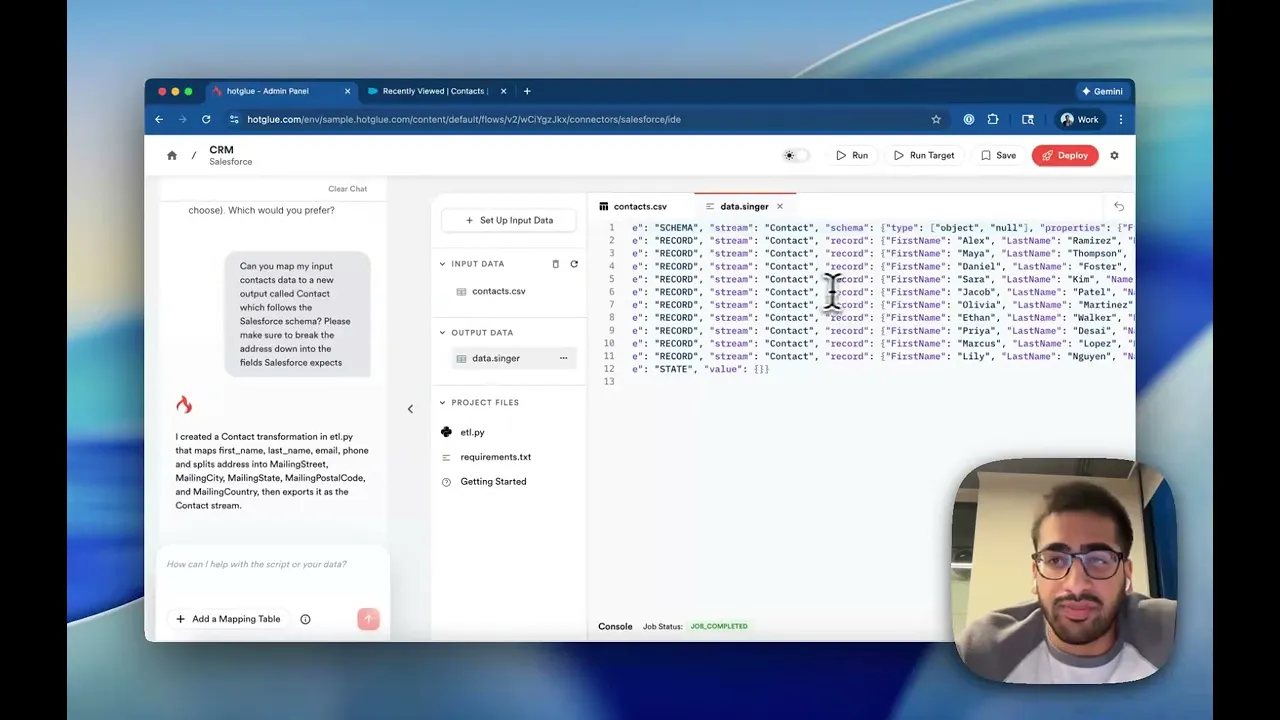Click the JOB_COMPLETED status badge
The image size is (1280, 720).
[719, 627]
